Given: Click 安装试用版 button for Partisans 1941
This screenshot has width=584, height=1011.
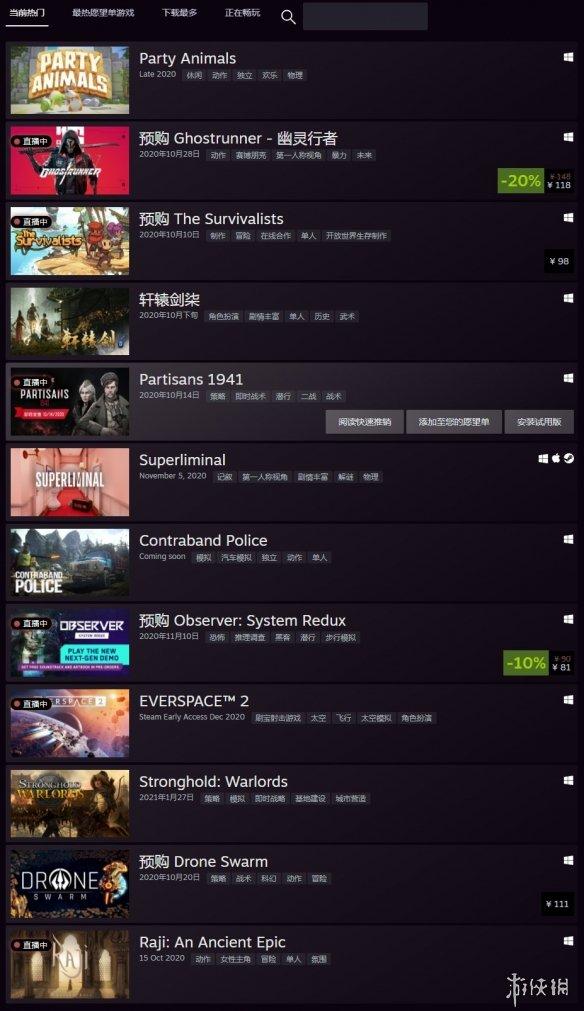Looking at the screenshot, I should pos(539,422).
